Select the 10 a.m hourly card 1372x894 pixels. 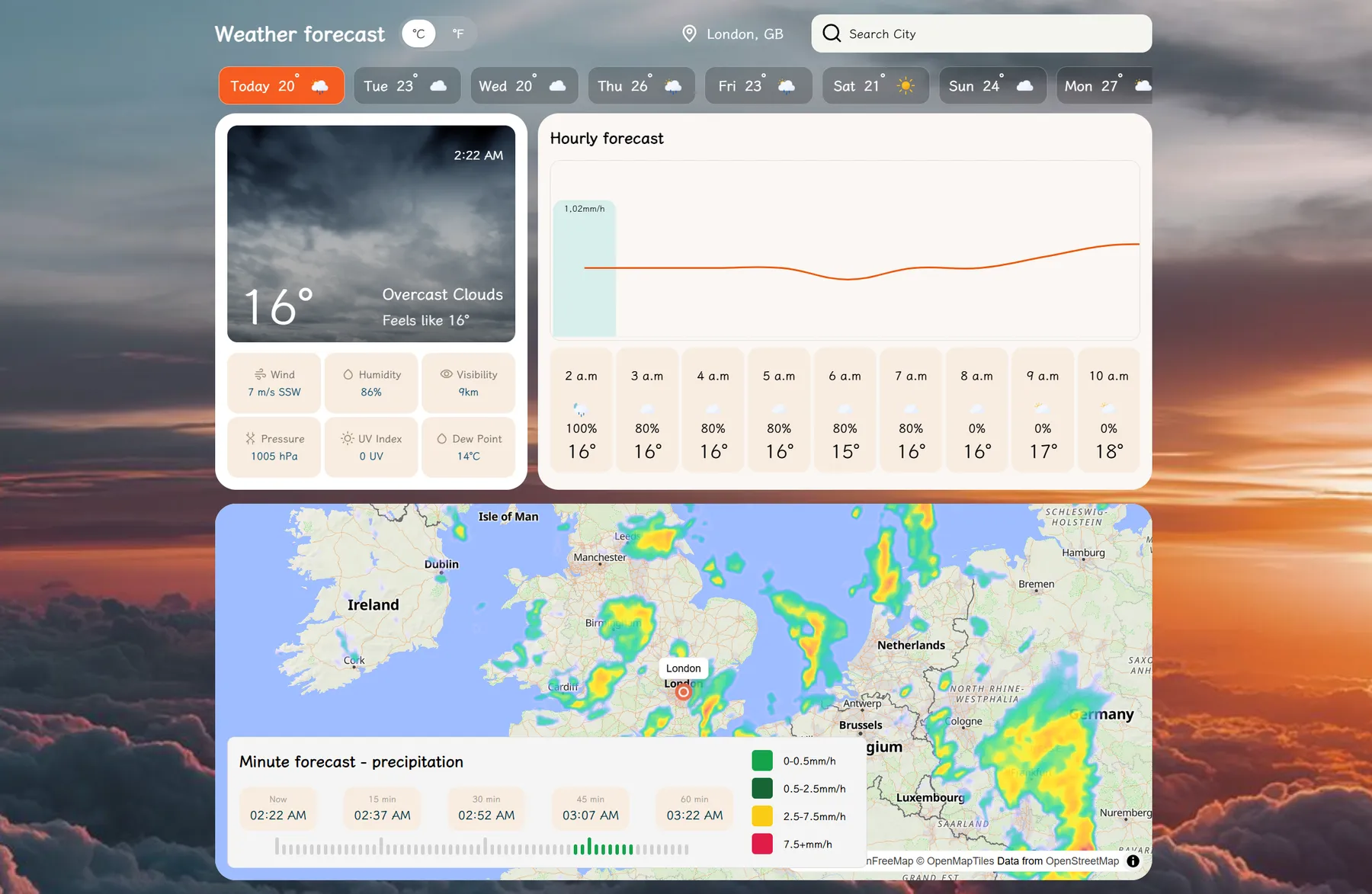[x=1109, y=410]
